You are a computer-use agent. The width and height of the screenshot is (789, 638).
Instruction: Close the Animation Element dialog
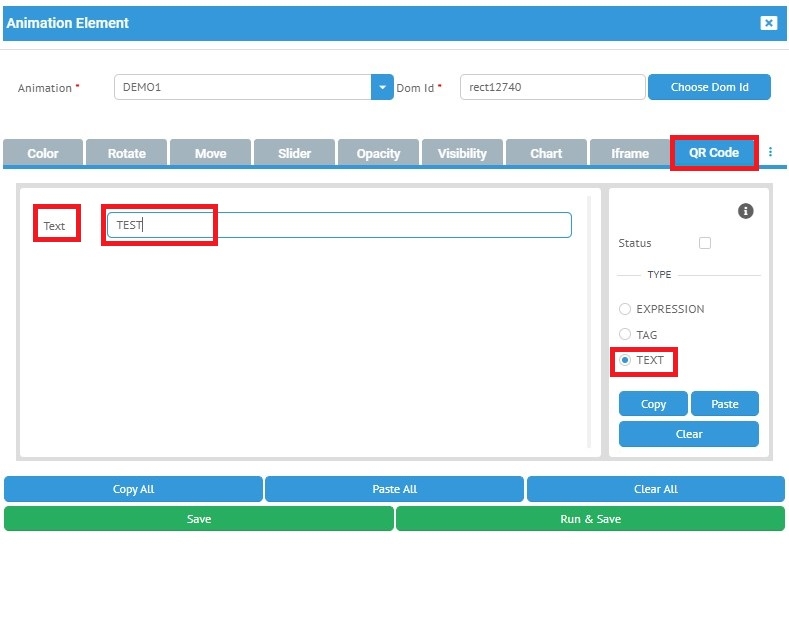coord(768,23)
